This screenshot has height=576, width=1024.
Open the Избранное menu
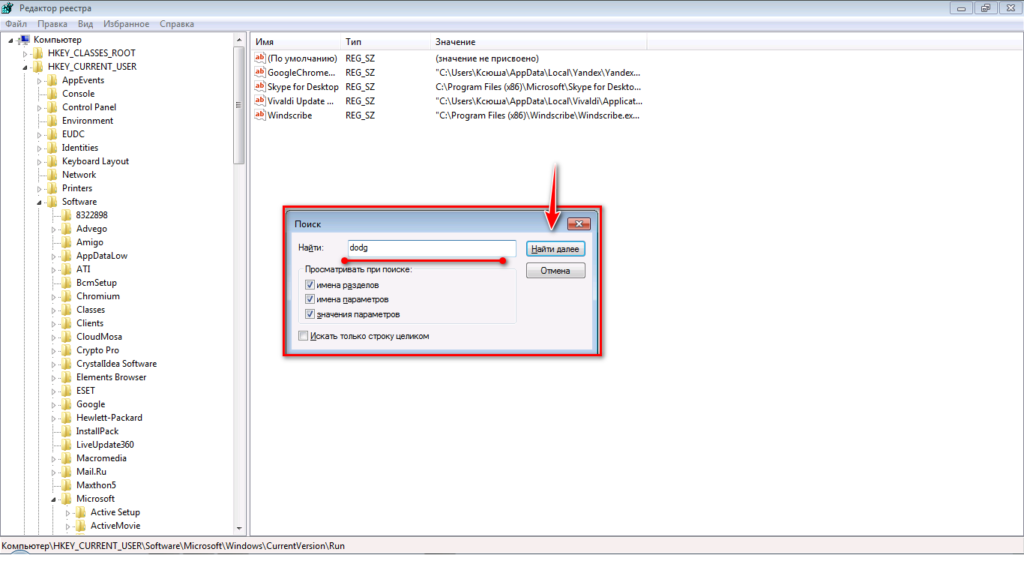point(125,23)
